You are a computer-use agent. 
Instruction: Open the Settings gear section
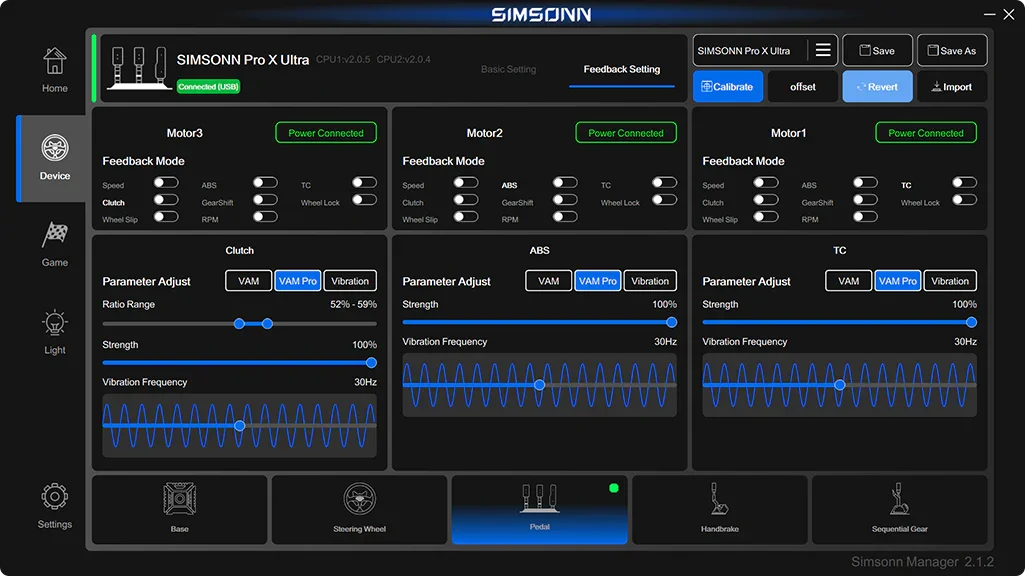(x=54, y=506)
